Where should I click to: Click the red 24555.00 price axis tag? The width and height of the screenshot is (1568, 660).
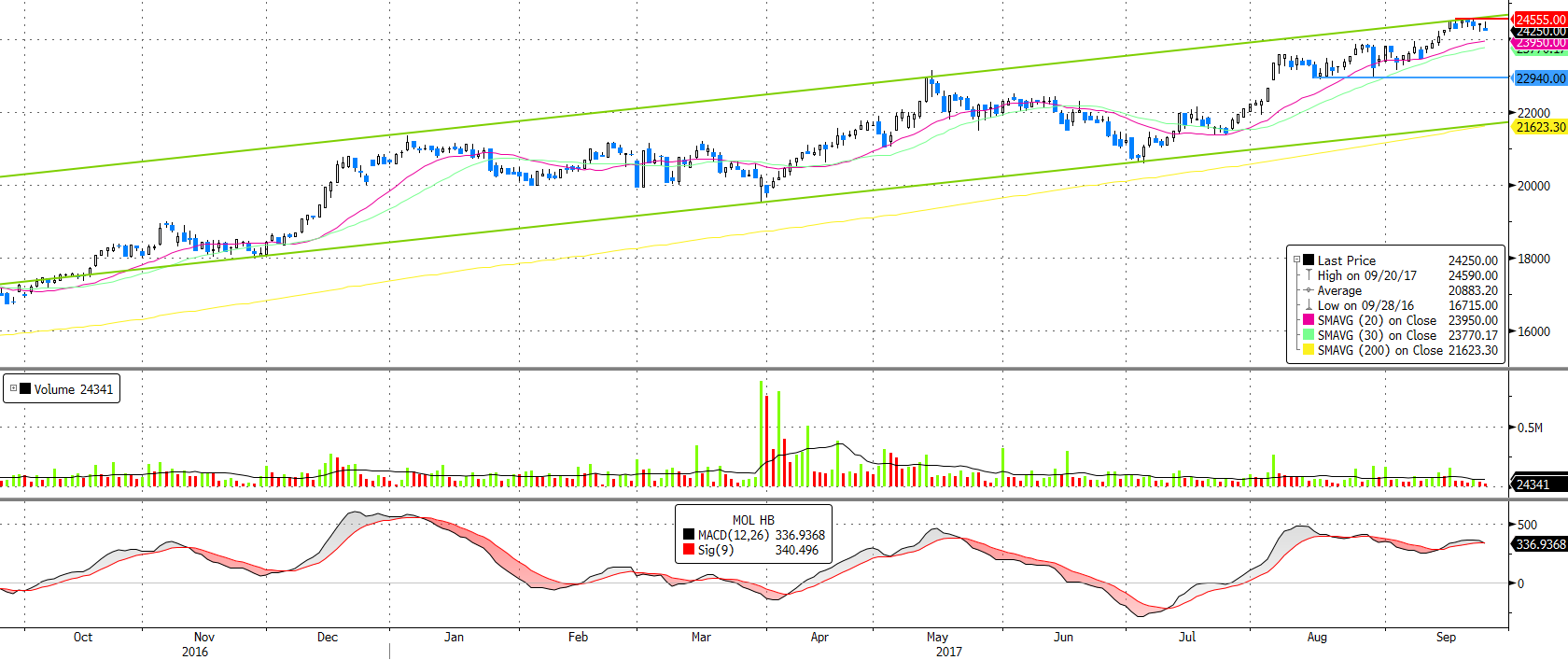(x=1539, y=19)
